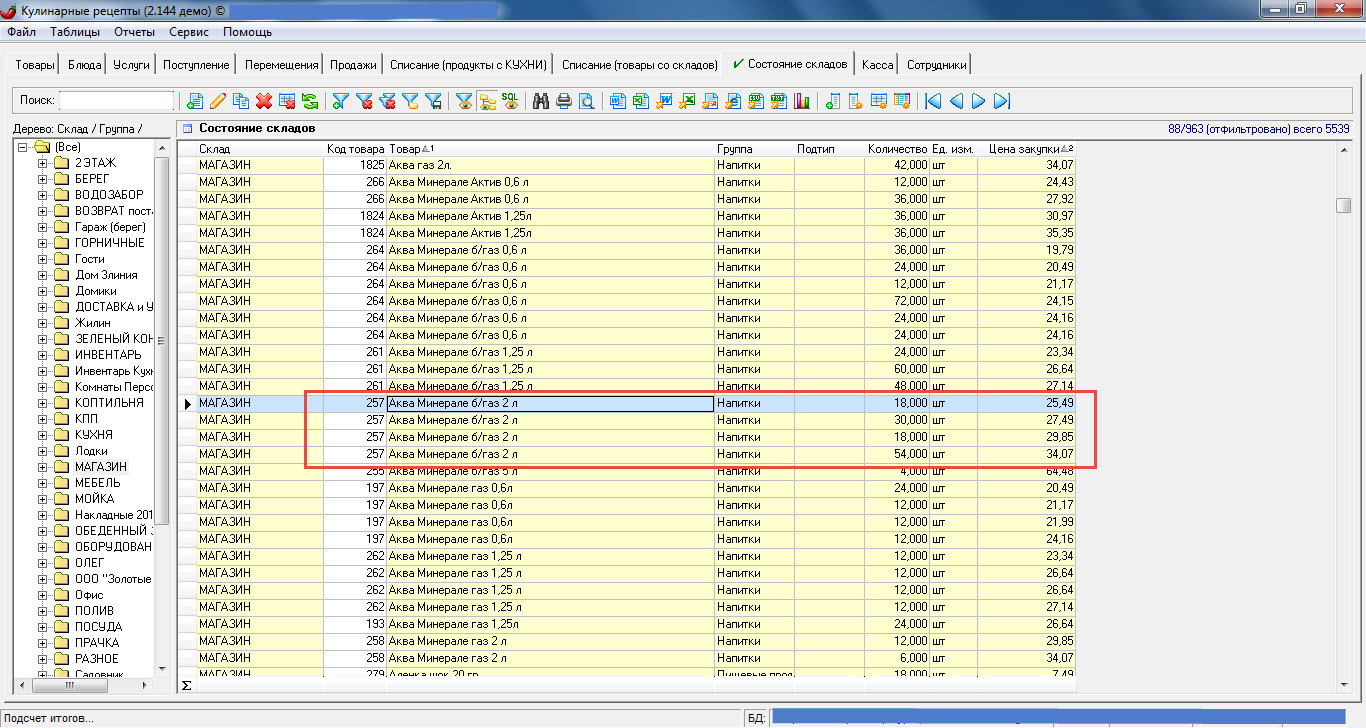Click the Поиск search input field
This screenshot has height=728, width=1366.
[x=116, y=101]
